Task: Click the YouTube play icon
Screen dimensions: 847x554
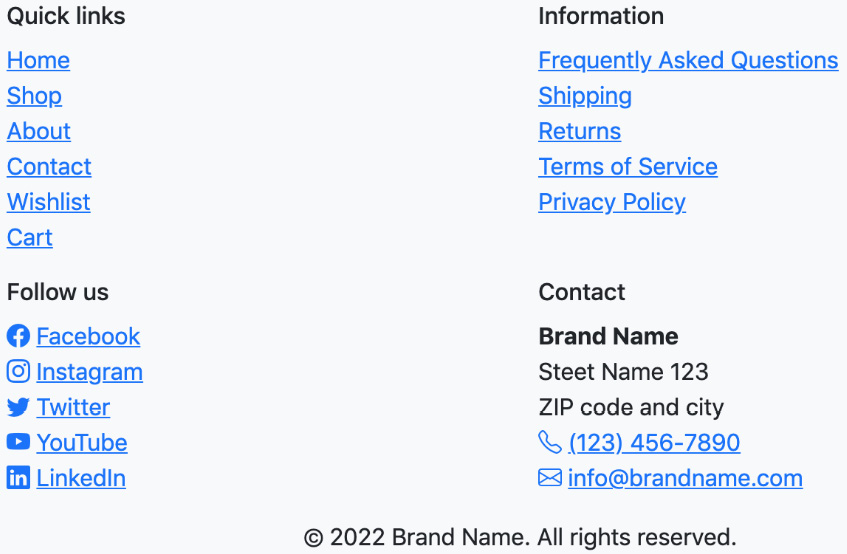Action: pos(18,442)
